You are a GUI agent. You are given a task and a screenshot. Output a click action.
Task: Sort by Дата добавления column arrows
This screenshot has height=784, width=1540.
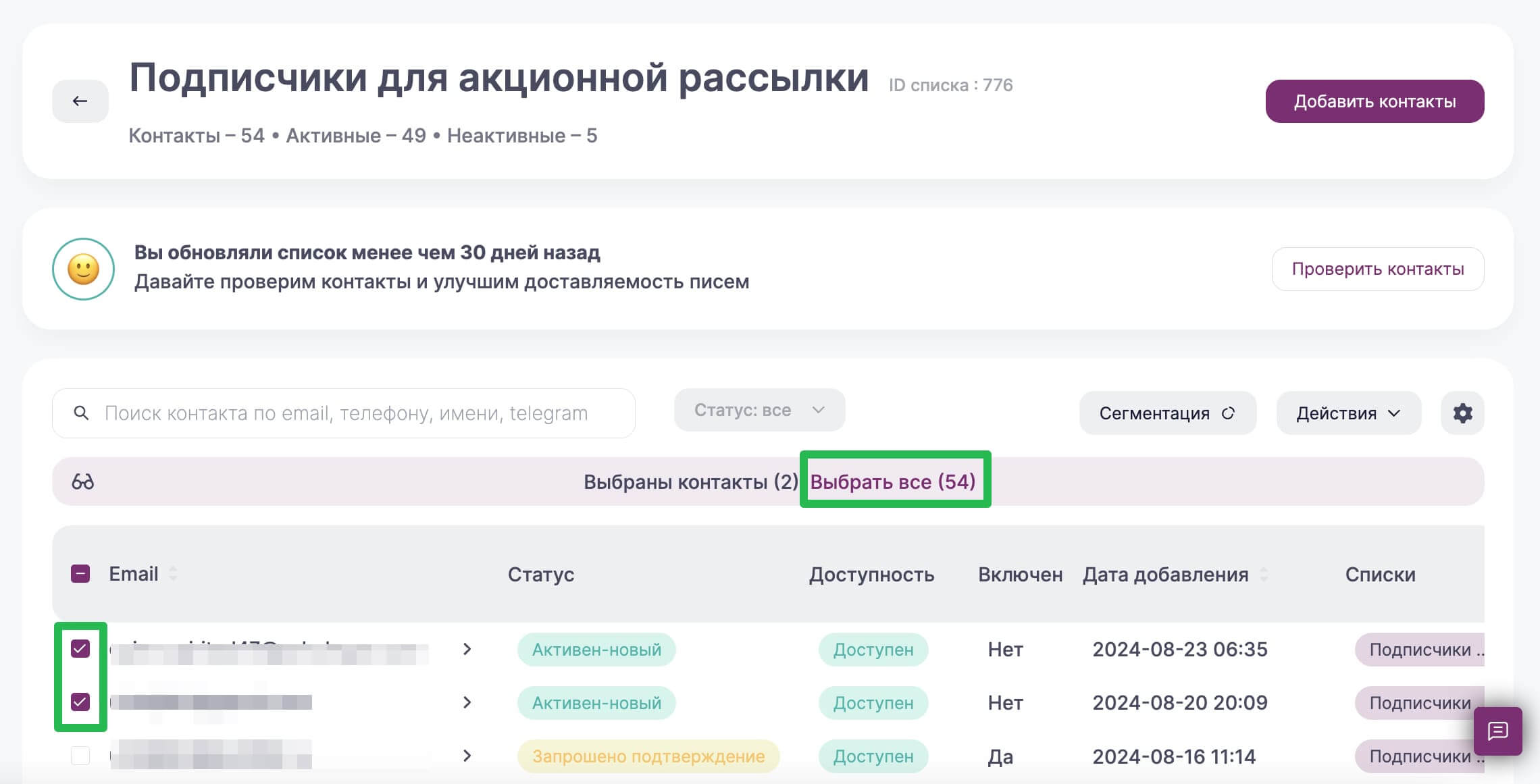[1264, 575]
